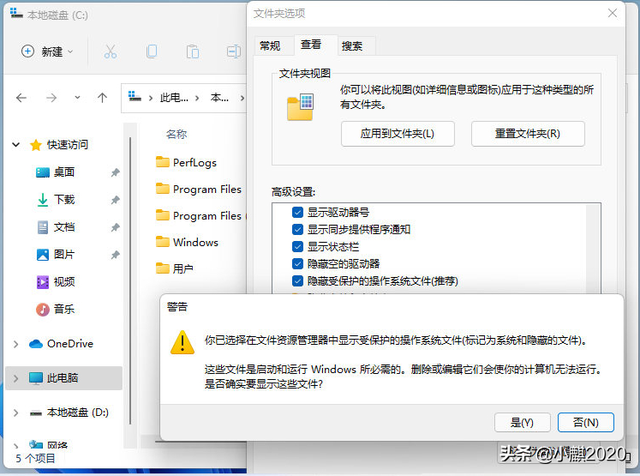Click chevron after 此电... in address bar
Screen dimensions: 640x476
[197, 98]
